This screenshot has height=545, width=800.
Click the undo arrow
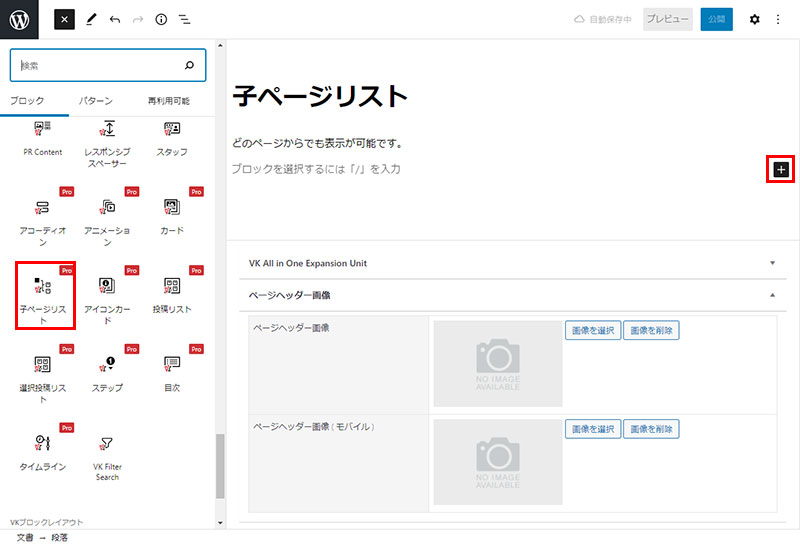(115, 19)
